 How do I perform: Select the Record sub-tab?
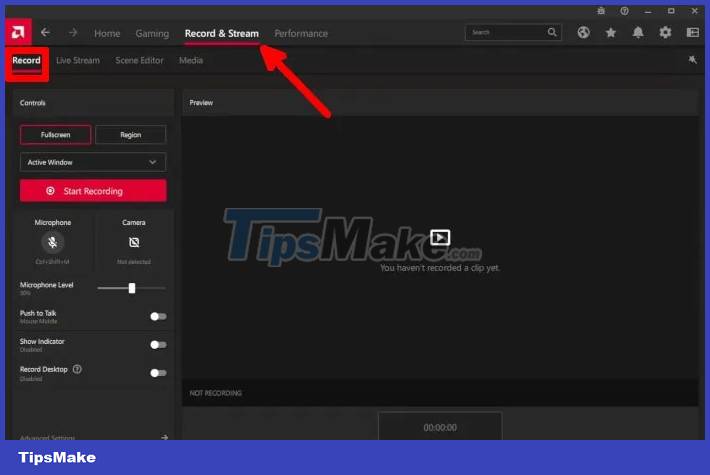click(26, 60)
